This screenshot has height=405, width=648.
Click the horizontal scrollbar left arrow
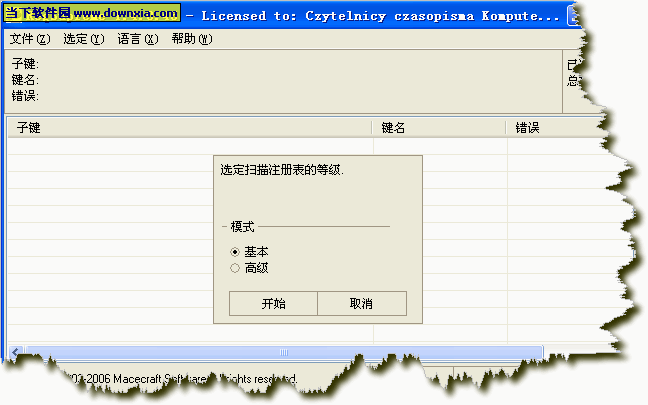point(16,352)
